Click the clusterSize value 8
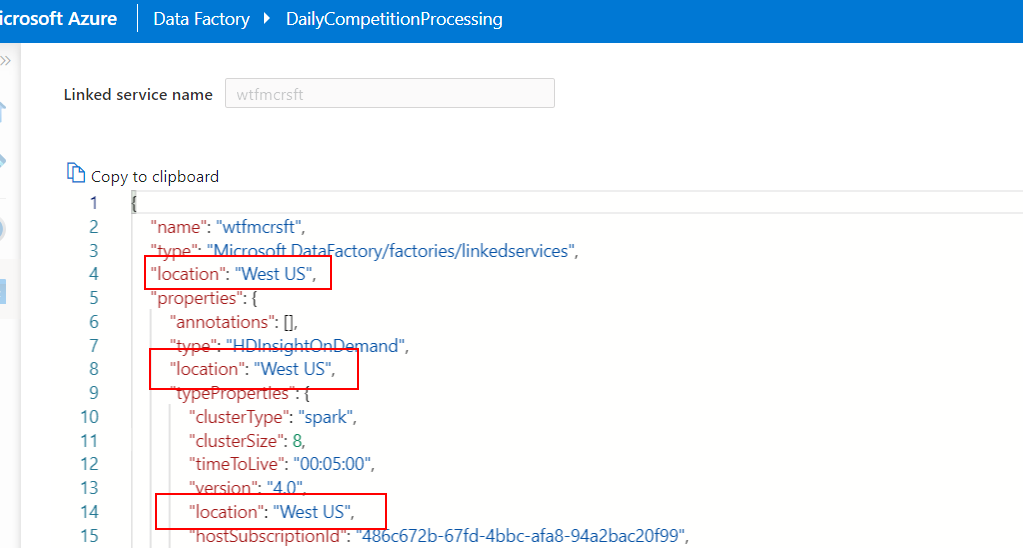Viewport: 1023px width, 548px height. 298,441
